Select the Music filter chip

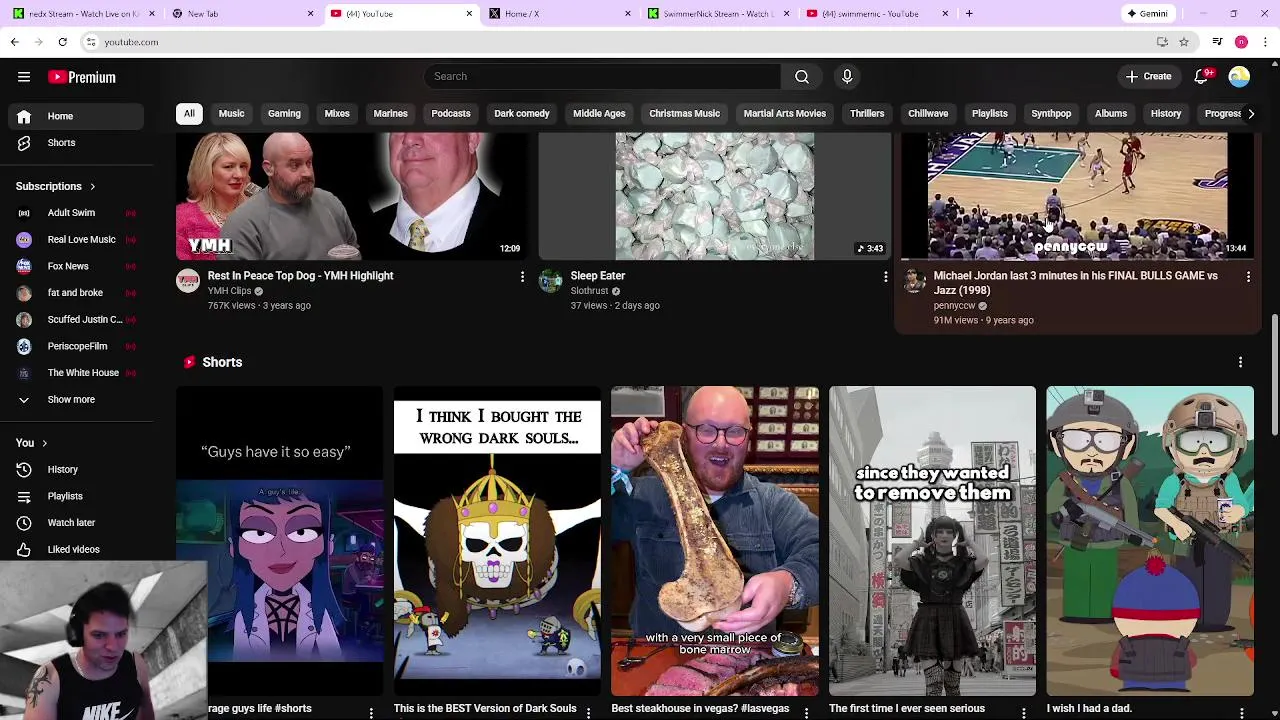pos(231,114)
